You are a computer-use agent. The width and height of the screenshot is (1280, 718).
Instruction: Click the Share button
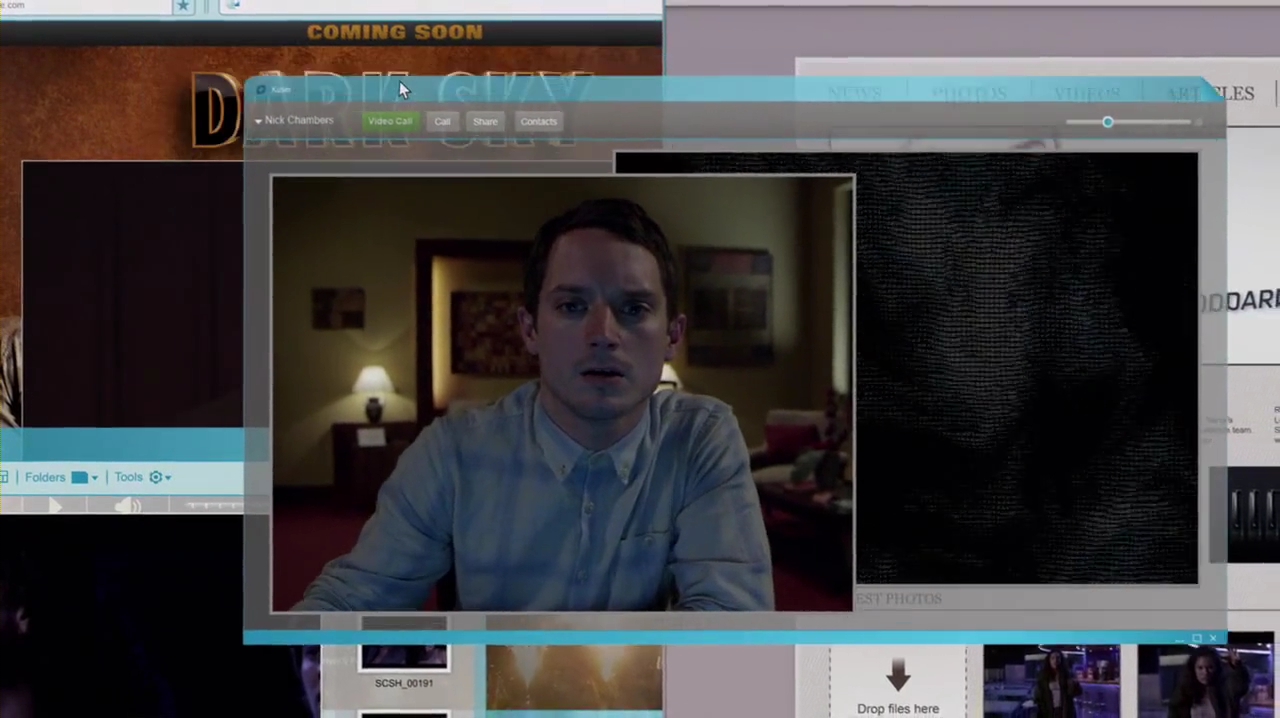click(x=485, y=121)
